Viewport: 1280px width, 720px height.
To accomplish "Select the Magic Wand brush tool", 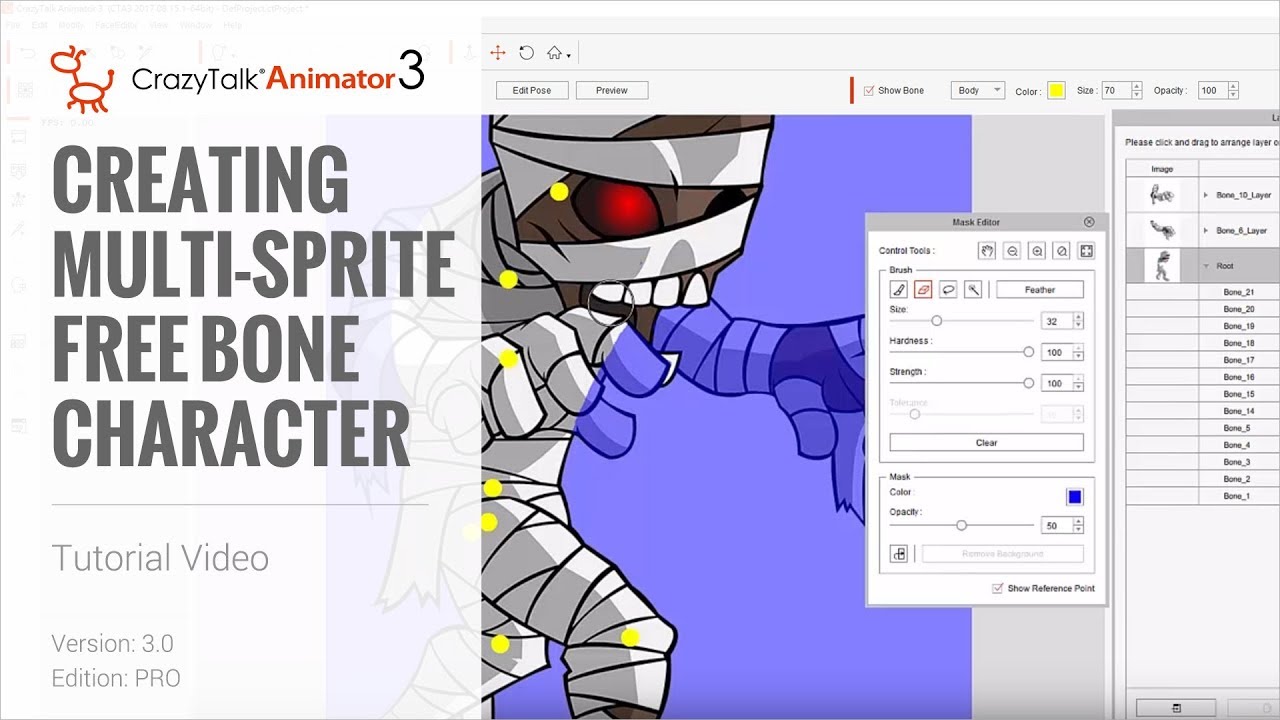I will [972, 289].
